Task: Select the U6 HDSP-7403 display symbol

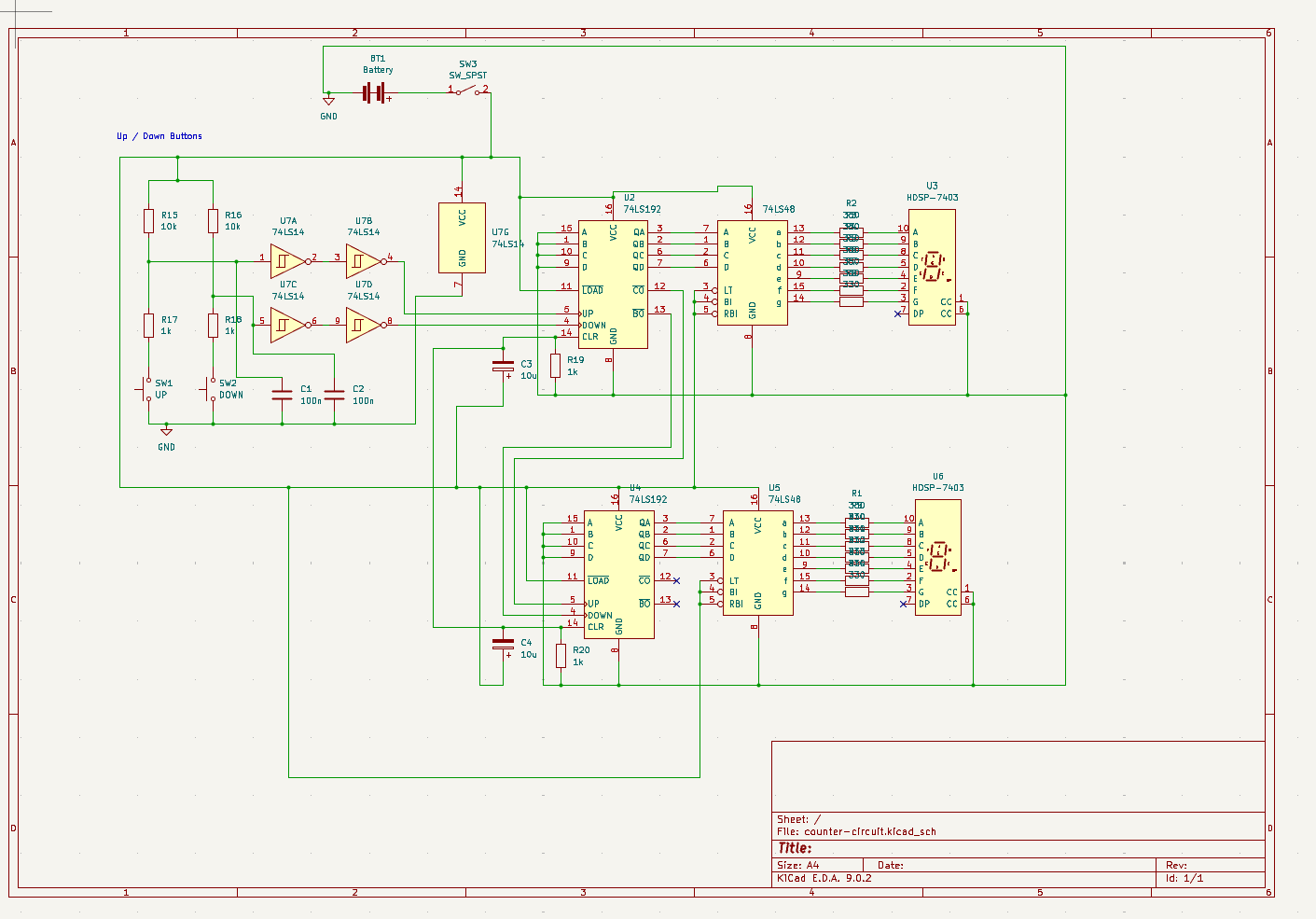Action: coord(937,557)
